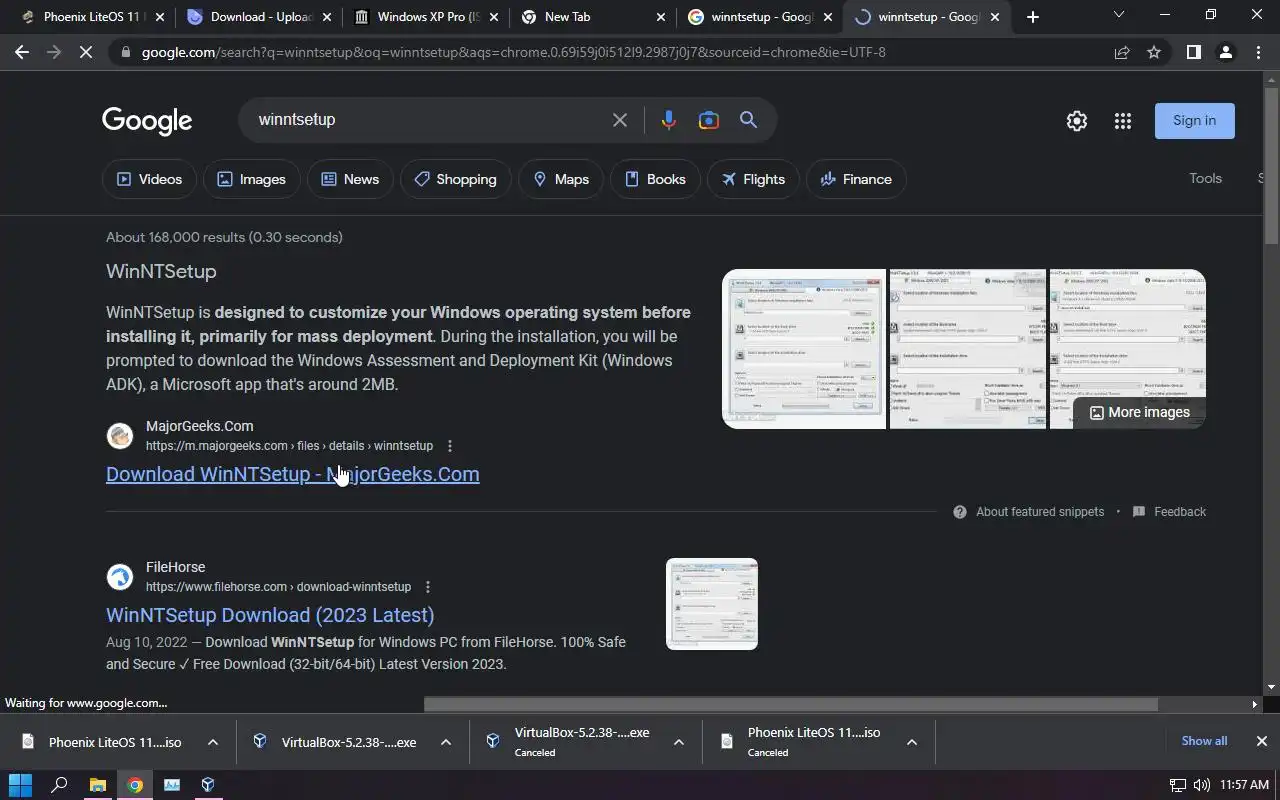Image resolution: width=1280 pixels, height=800 pixels.
Task: Click the Sign in button
Action: click(x=1195, y=121)
